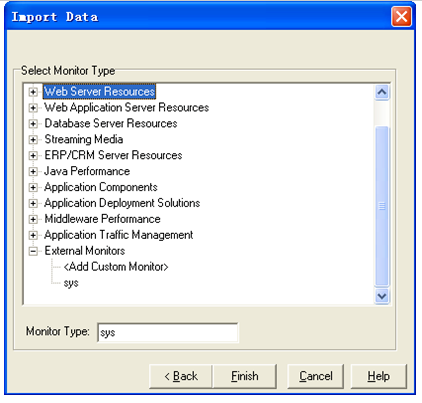422x403 pixels.
Task: Cancel the Import Data dialog
Action: (x=315, y=376)
